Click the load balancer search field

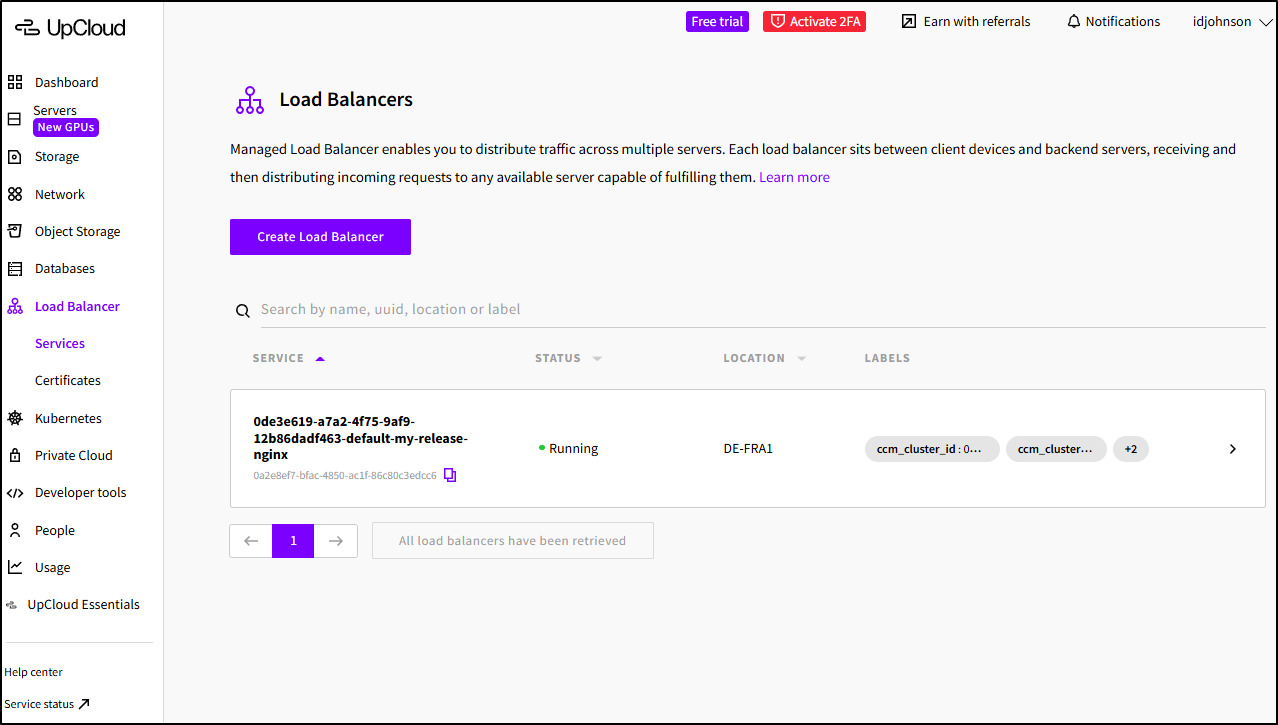pyautogui.click(x=760, y=310)
